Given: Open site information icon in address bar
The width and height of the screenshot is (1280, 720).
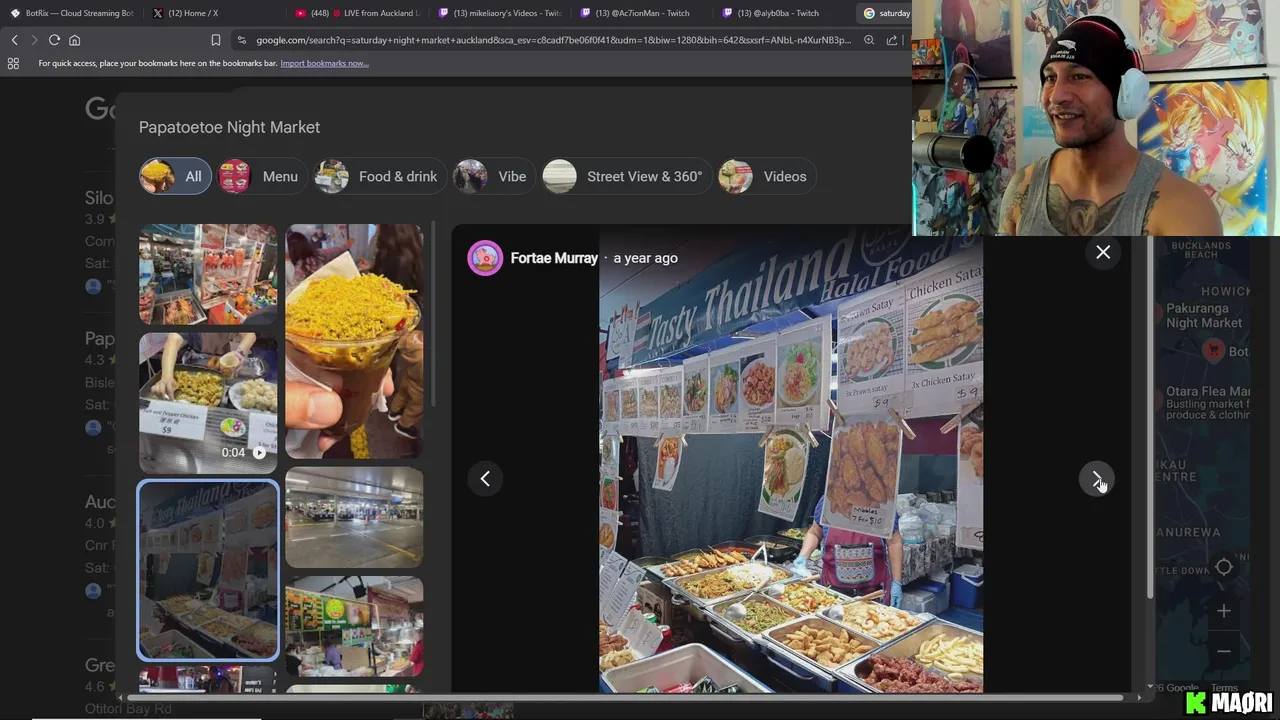Looking at the screenshot, I should (241, 40).
